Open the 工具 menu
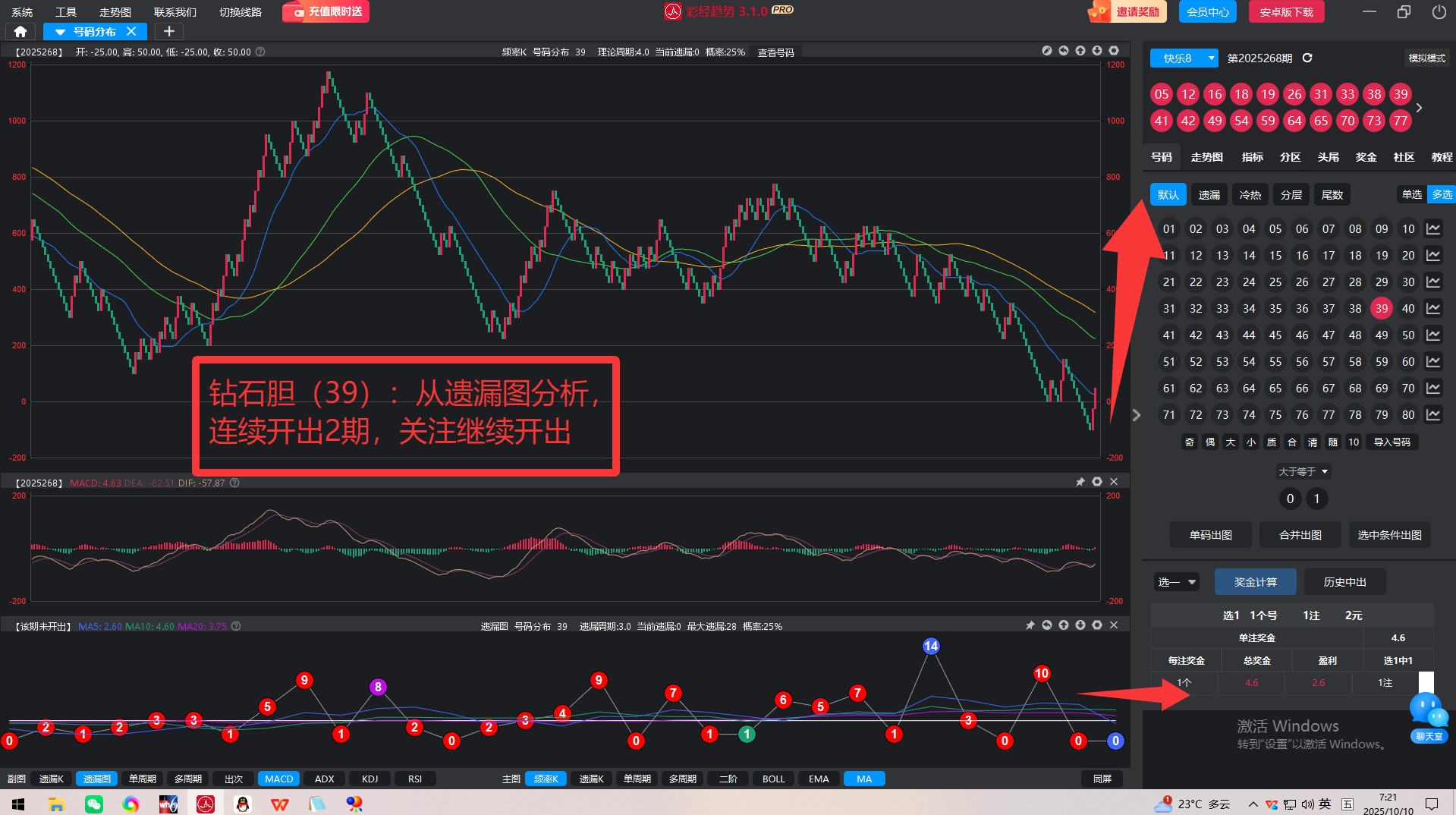 tap(66, 12)
